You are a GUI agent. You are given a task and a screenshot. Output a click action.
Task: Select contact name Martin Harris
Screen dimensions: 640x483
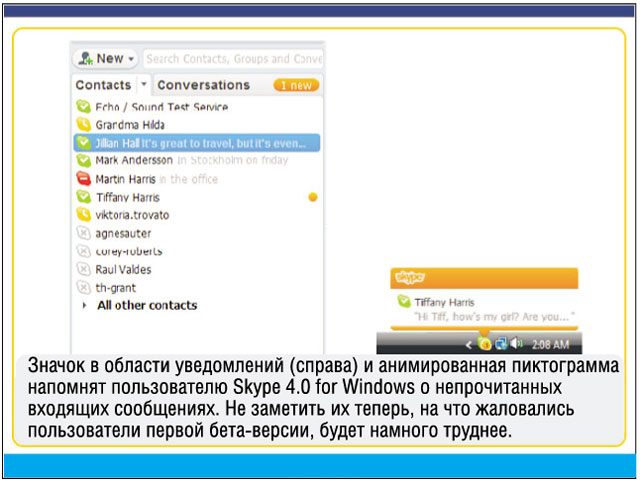point(125,179)
